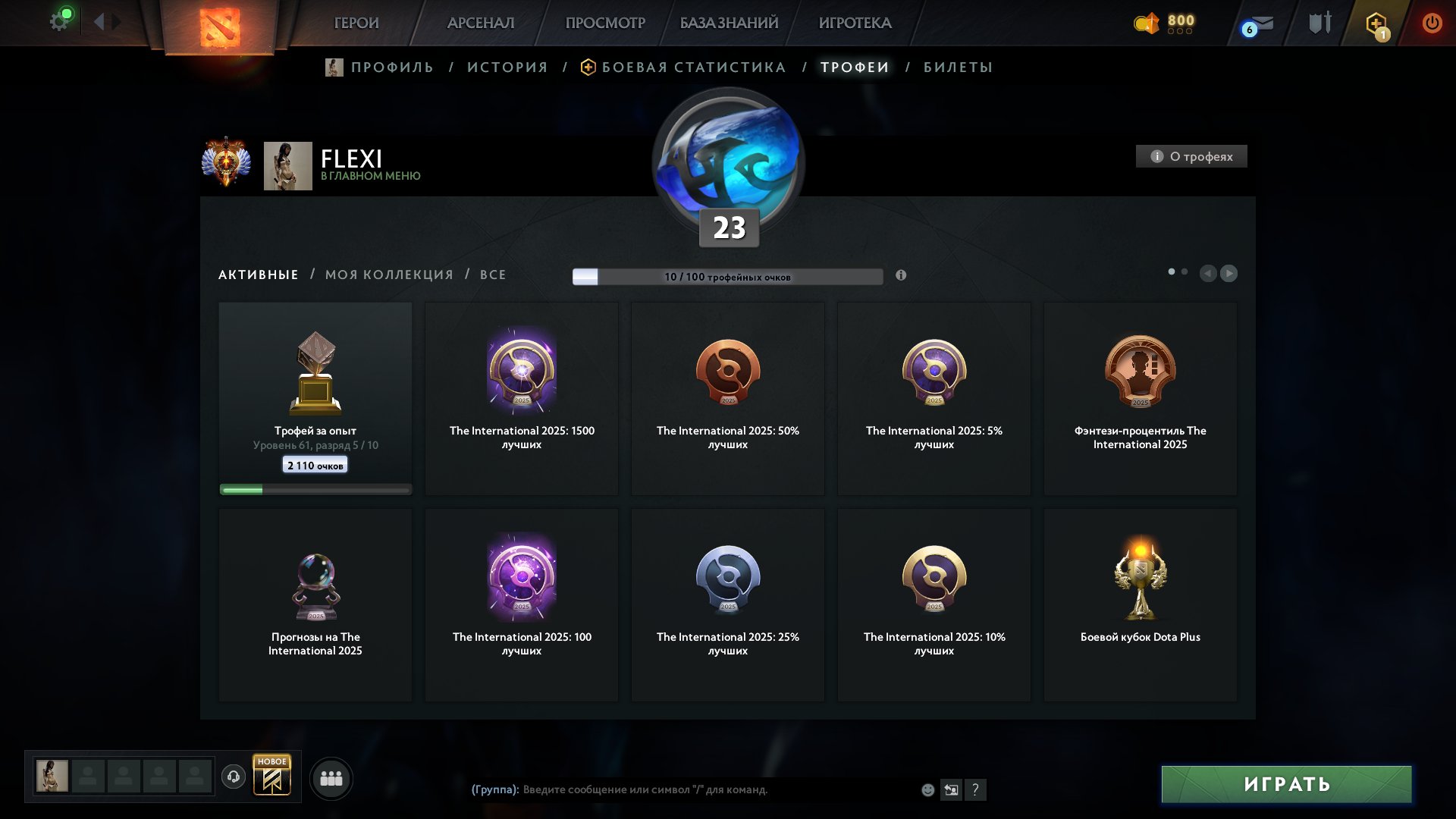Image resolution: width=1456 pixels, height=819 pixels.
Task: Open the История profile tab
Action: coord(507,67)
